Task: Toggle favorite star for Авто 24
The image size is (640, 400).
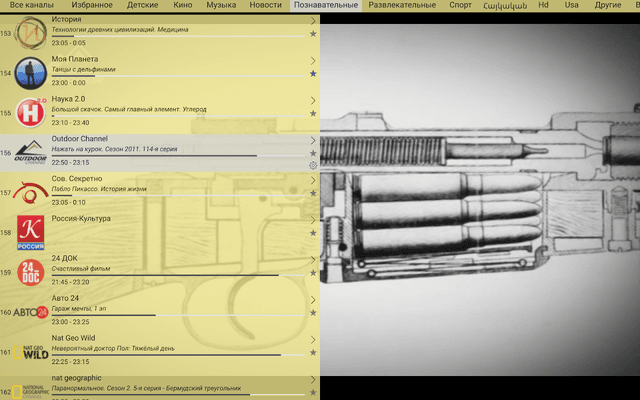Action: click(313, 313)
